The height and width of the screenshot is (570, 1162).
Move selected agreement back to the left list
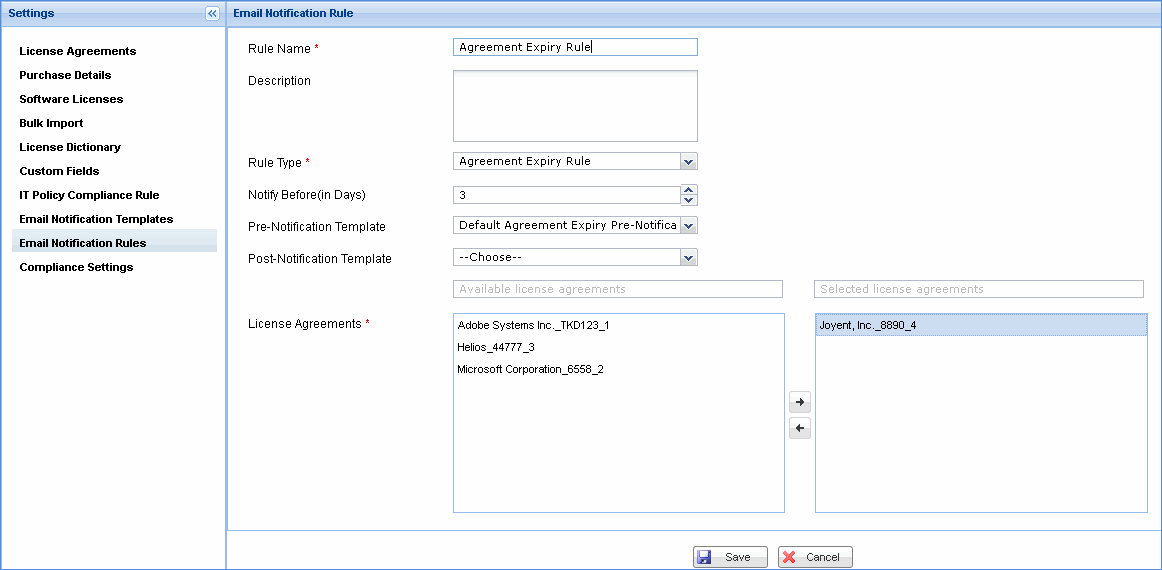[799, 428]
